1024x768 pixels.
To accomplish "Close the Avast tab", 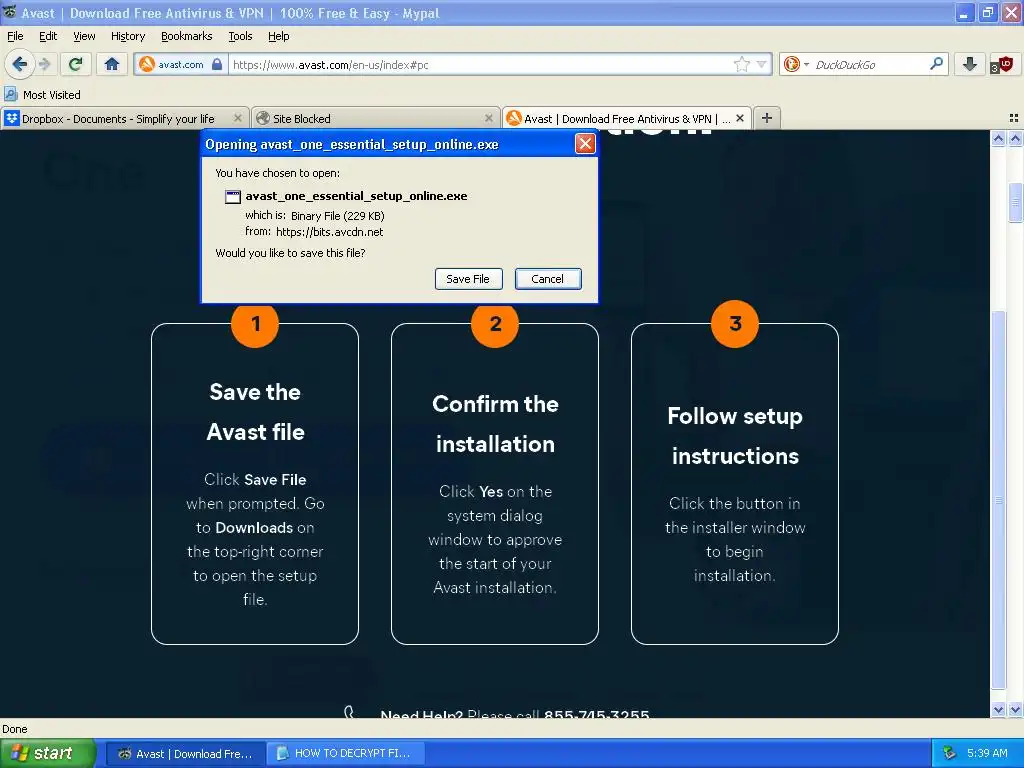I will click(740, 118).
